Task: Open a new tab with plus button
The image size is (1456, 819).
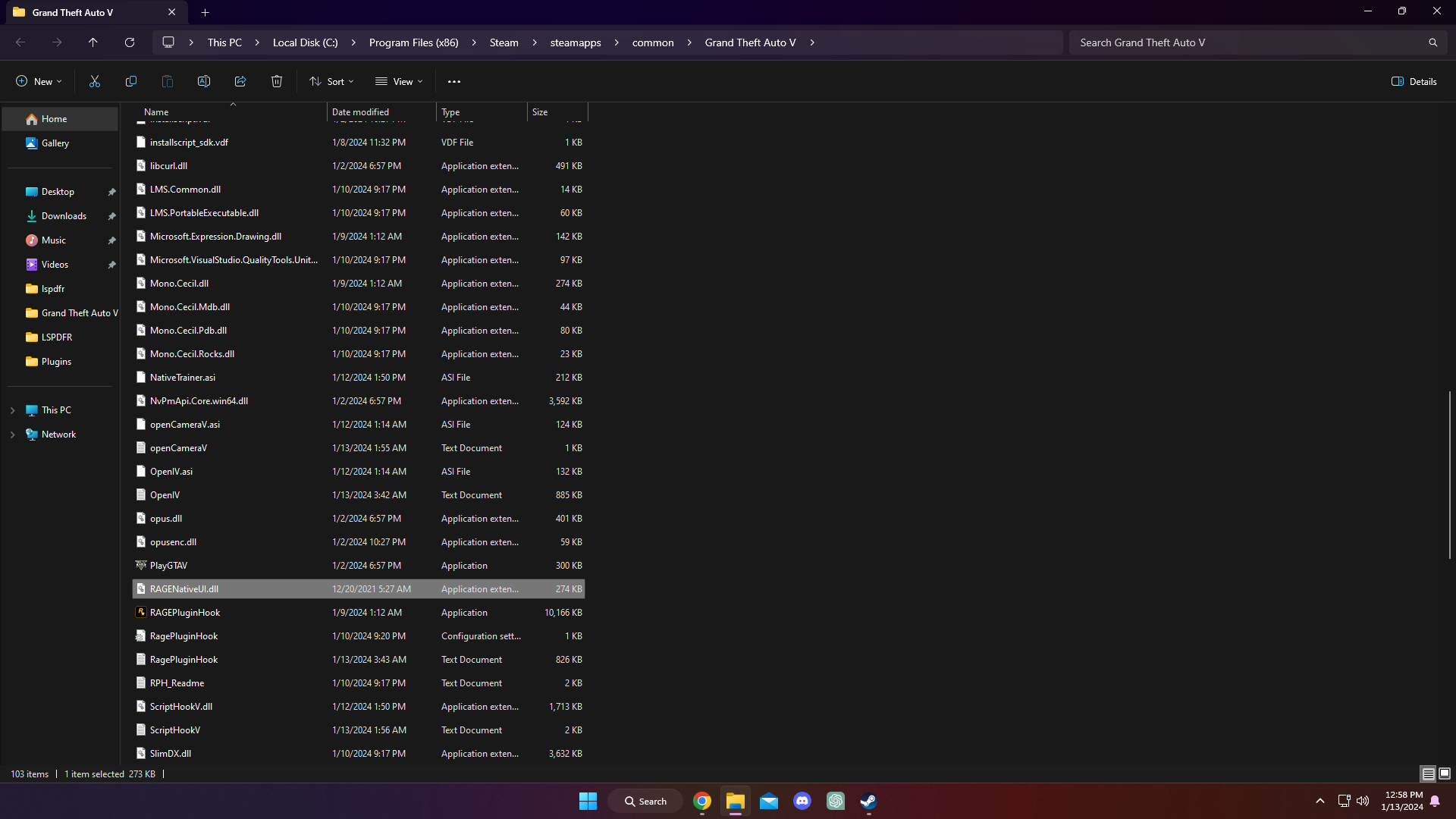Action: 206,12
